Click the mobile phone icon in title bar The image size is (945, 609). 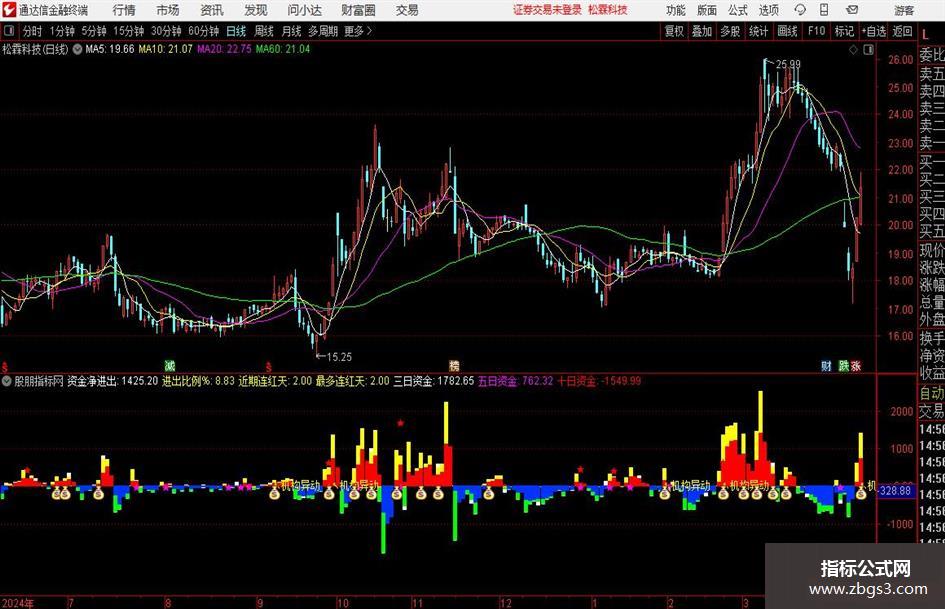coord(824,10)
